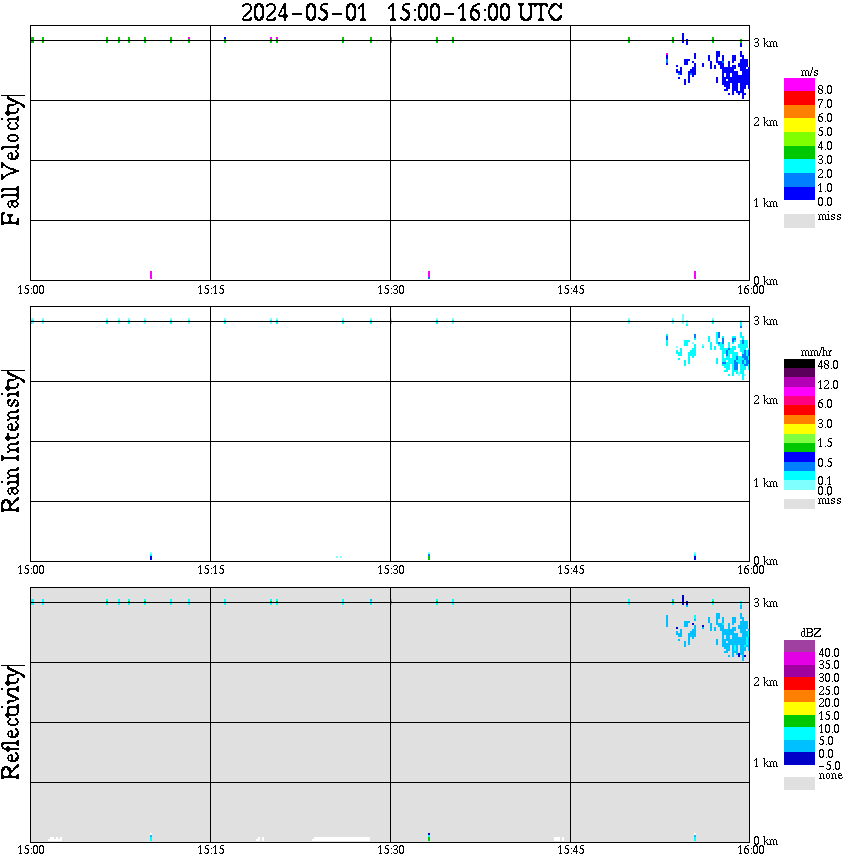Click the dark blue -5.0 dBZ reflectivity swatch
This screenshot has height=868, width=850.
click(x=799, y=758)
